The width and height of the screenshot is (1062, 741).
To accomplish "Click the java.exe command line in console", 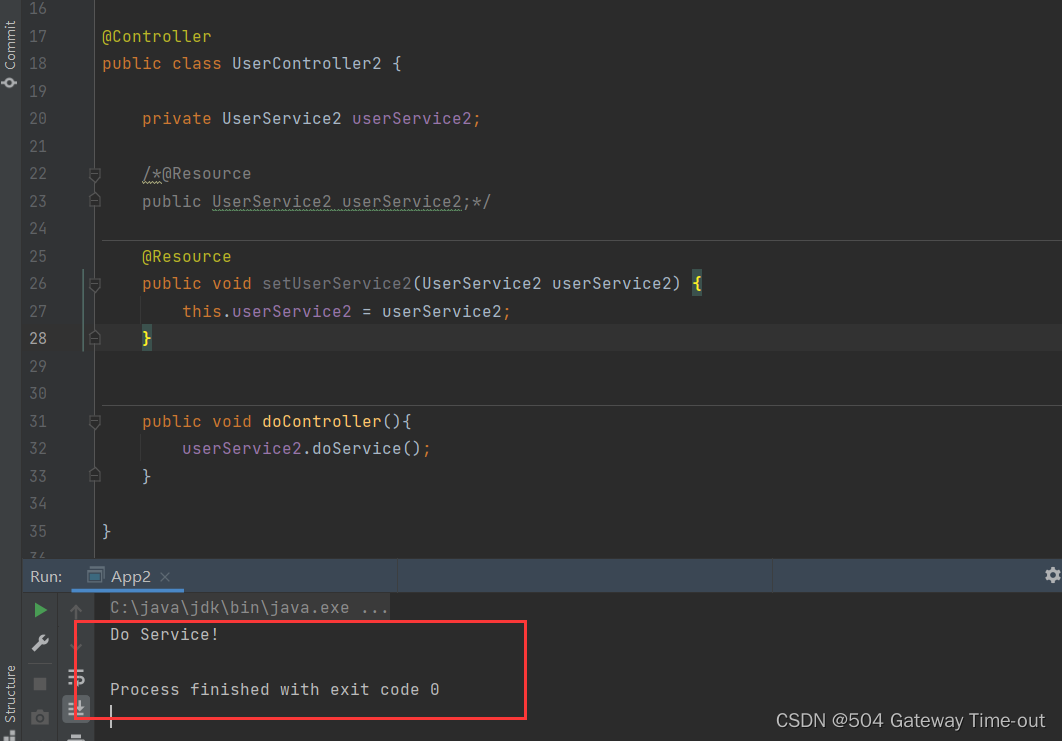I will pyautogui.click(x=249, y=608).
